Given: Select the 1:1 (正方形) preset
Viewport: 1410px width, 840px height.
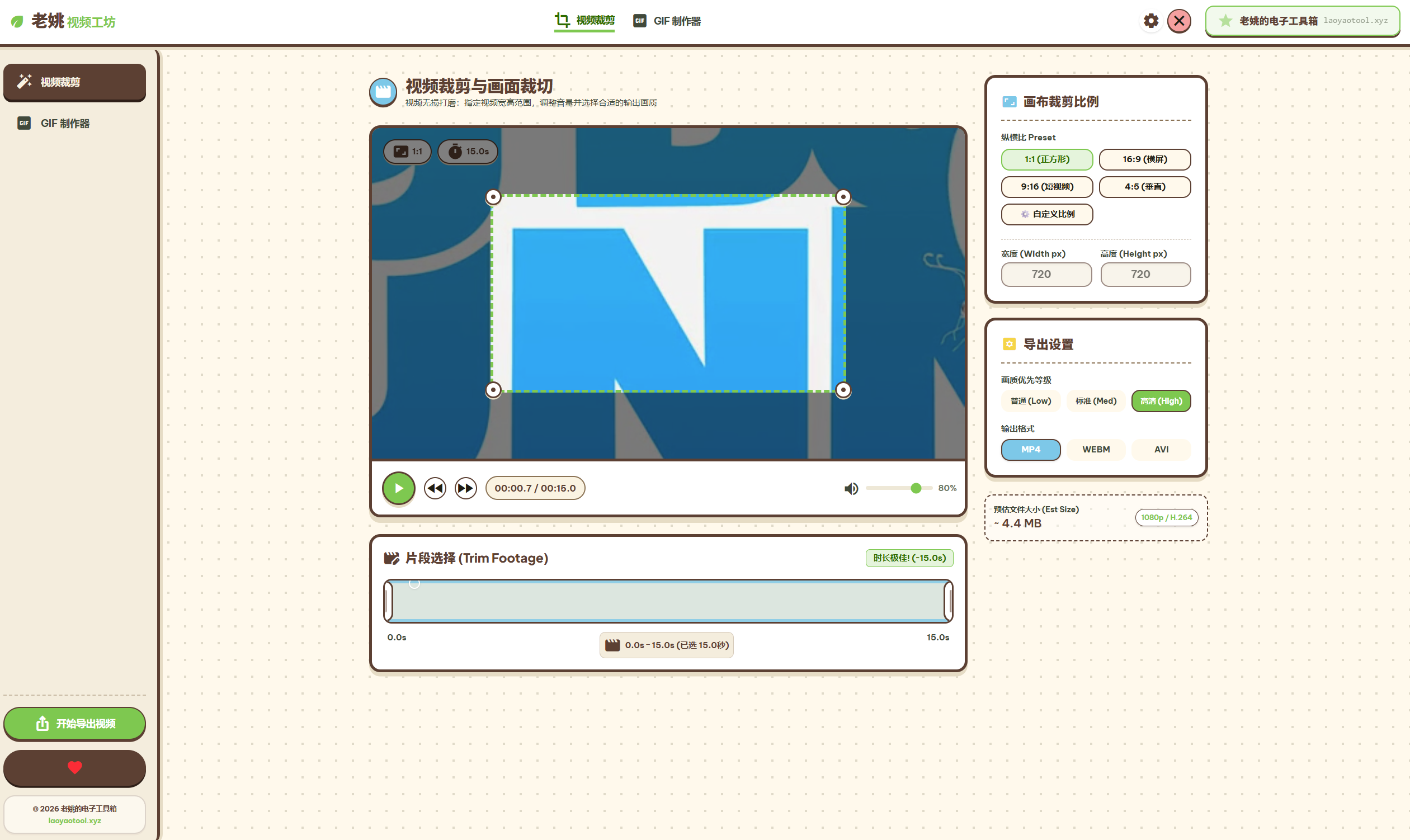Looking at the screenshot, I should 1046,159.
